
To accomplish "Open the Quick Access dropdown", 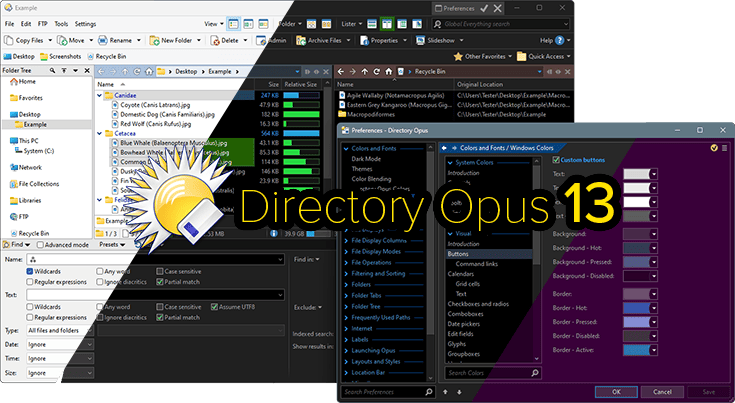I will click(543, 57).
